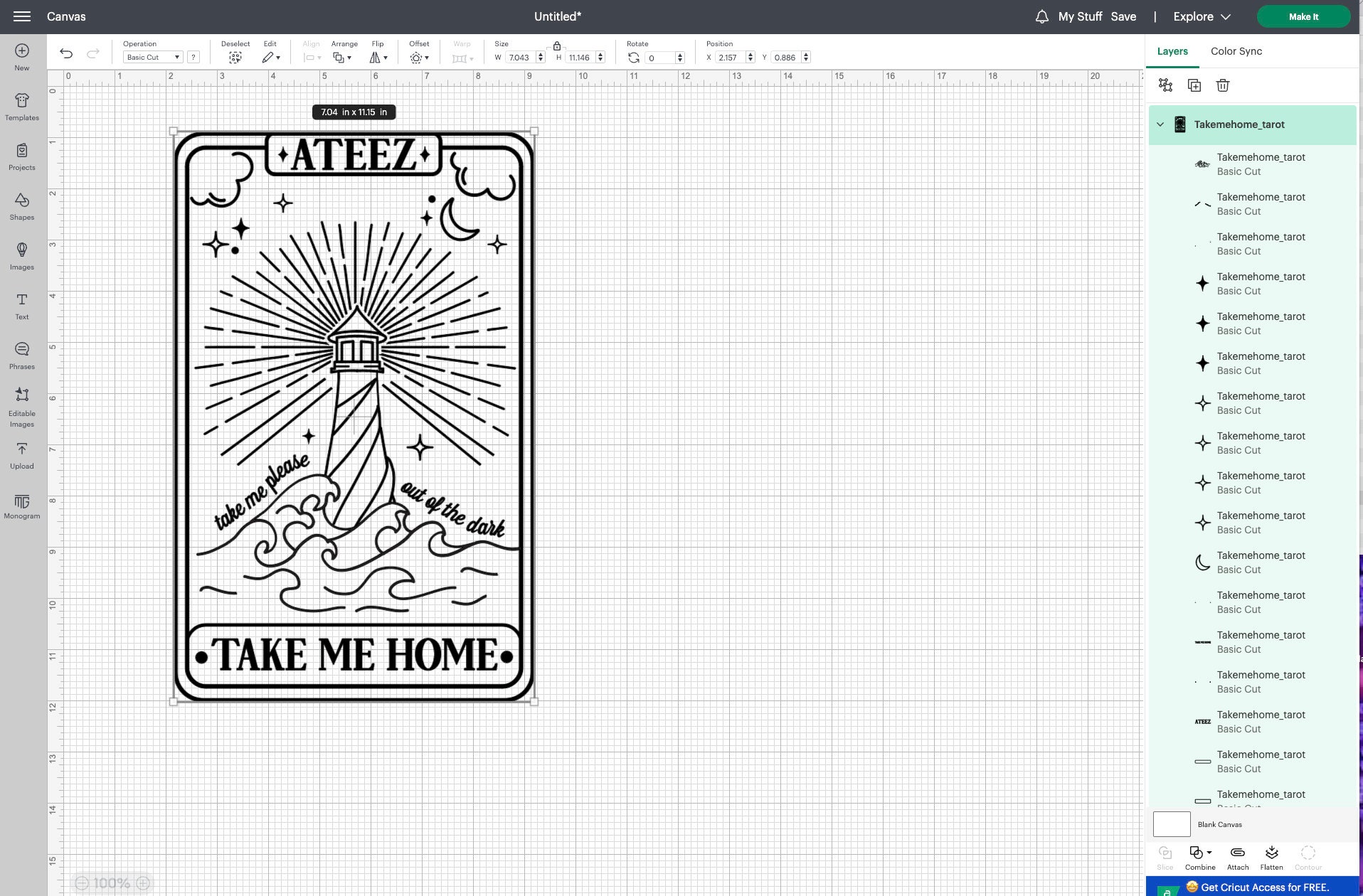Click the Undo arrow

click(66, 53)
